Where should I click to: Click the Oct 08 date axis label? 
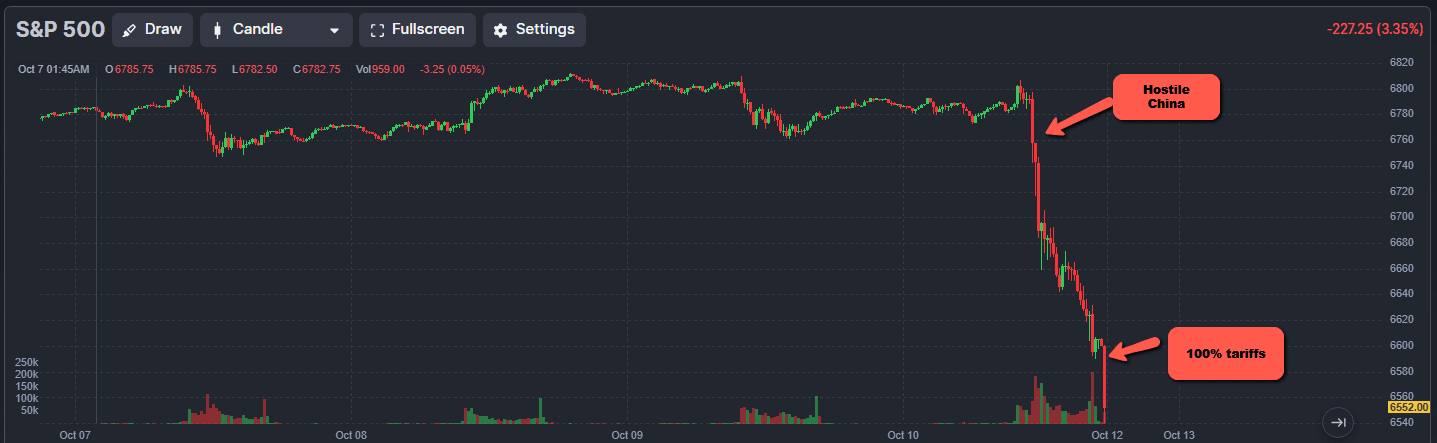pyautogui.click(x=352, y=435)
